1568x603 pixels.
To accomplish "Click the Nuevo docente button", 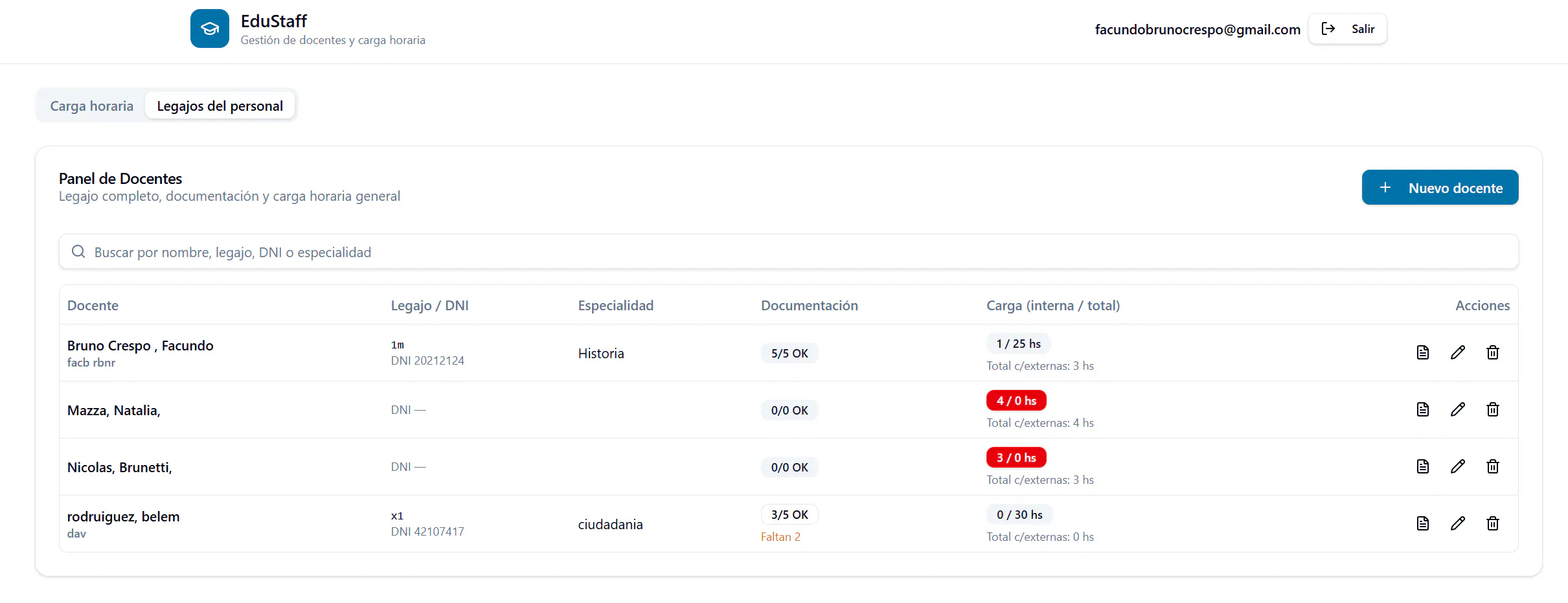I will 1440,187.
